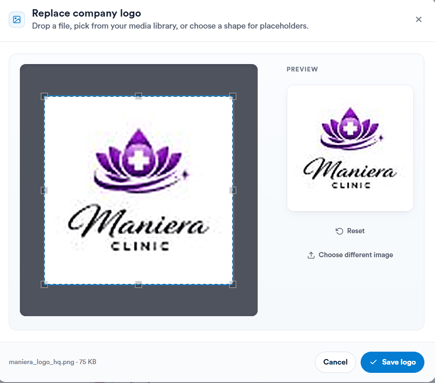The height and width of the screenshot is (383, 435).
Task: Click the Maniera logo inside the crop area
Action: (139, 190)
